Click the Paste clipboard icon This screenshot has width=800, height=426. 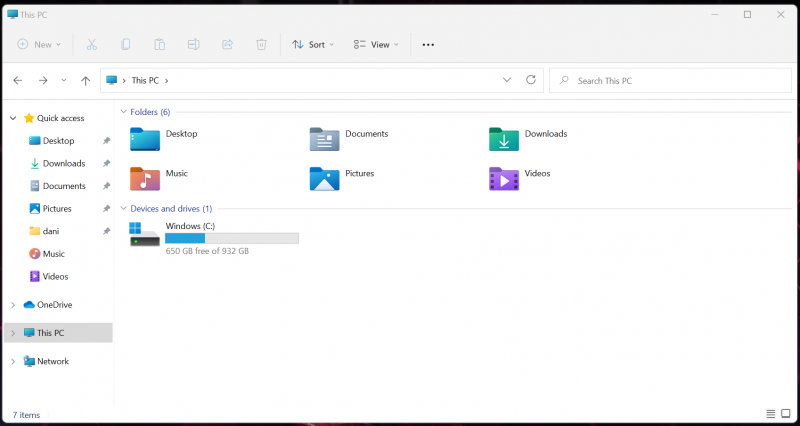[x=160, y=44]
